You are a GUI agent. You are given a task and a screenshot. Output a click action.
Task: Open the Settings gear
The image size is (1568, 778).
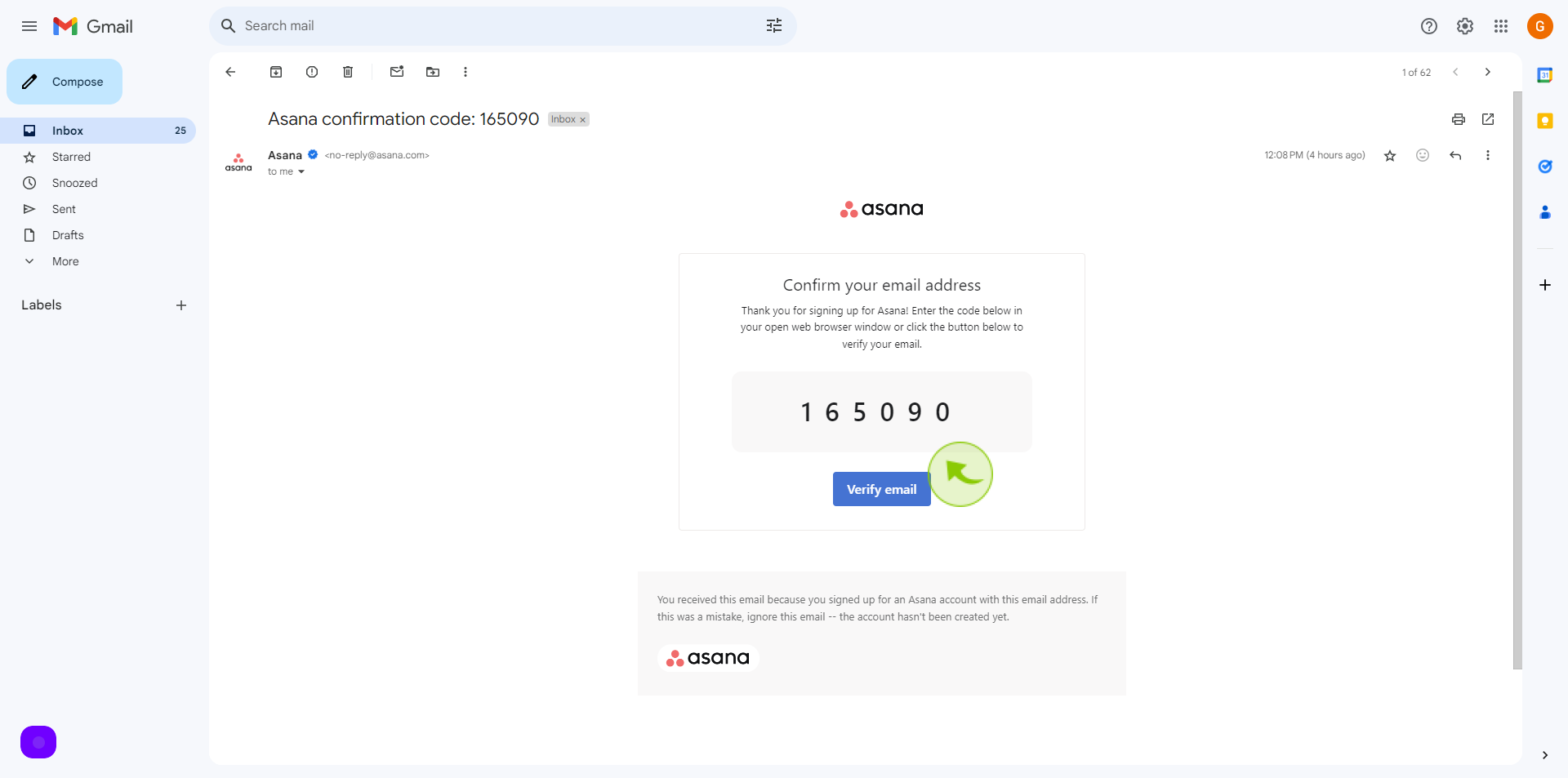point(1465,26)
